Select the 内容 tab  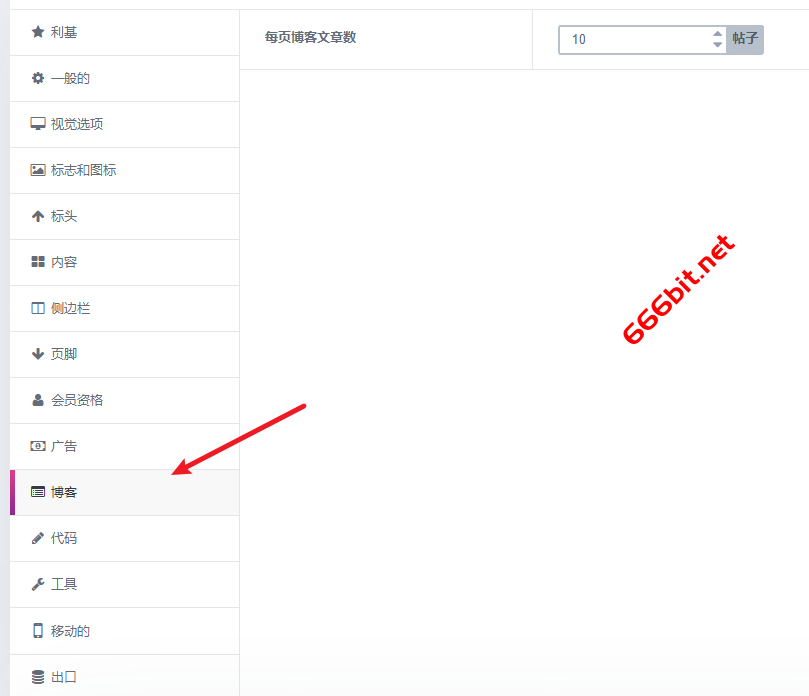pyautogui.click(x=124, y=263)
